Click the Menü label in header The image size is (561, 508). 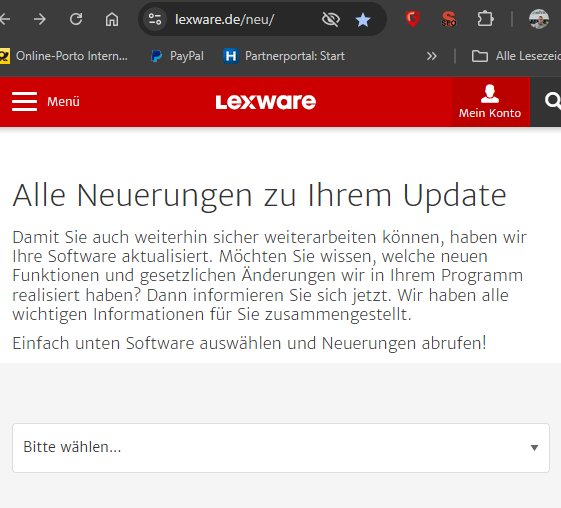(x=63, y=102)
